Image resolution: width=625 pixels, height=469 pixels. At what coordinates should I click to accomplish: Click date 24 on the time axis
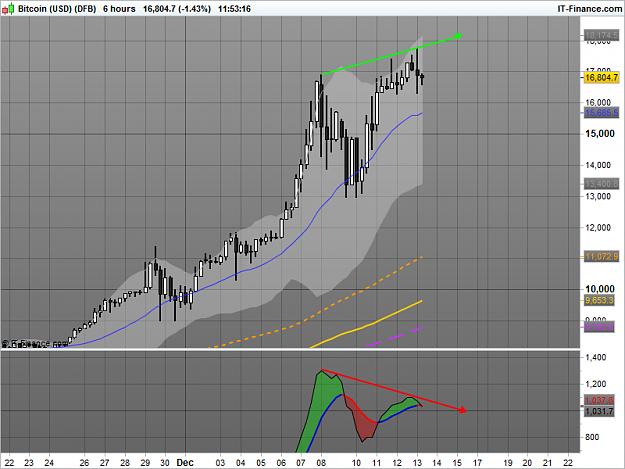tap(49, 463)
